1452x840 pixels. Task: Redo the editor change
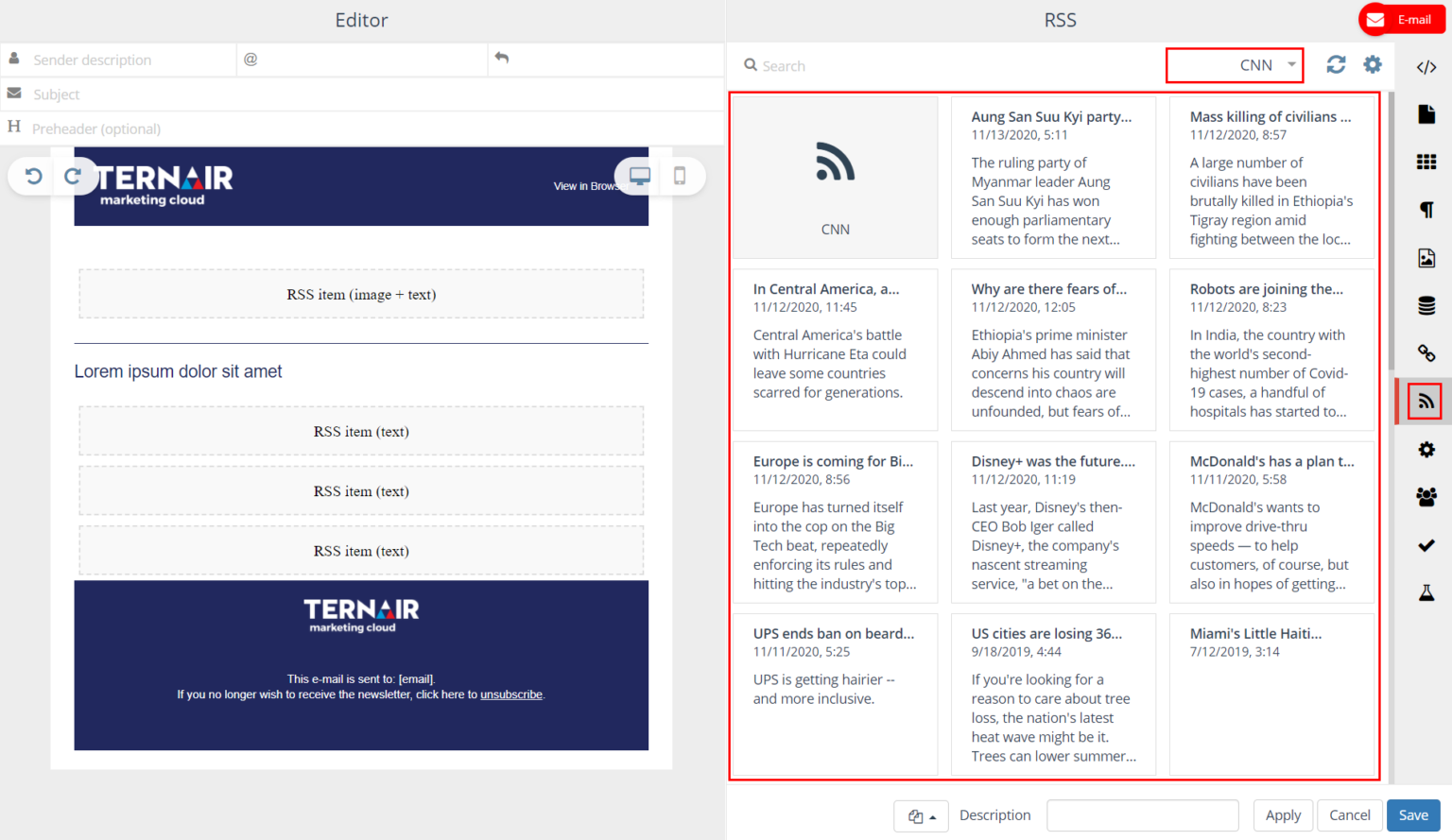[x=73, y=177]
